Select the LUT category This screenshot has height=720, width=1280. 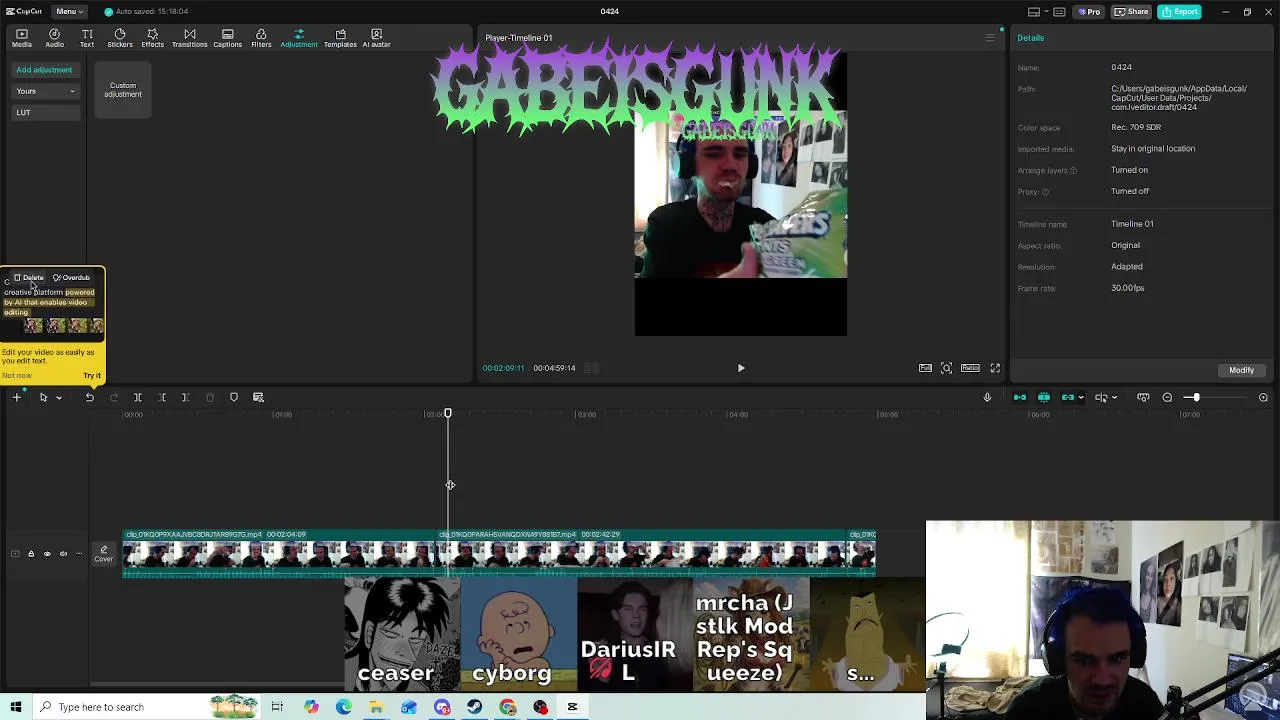[46, 112]
